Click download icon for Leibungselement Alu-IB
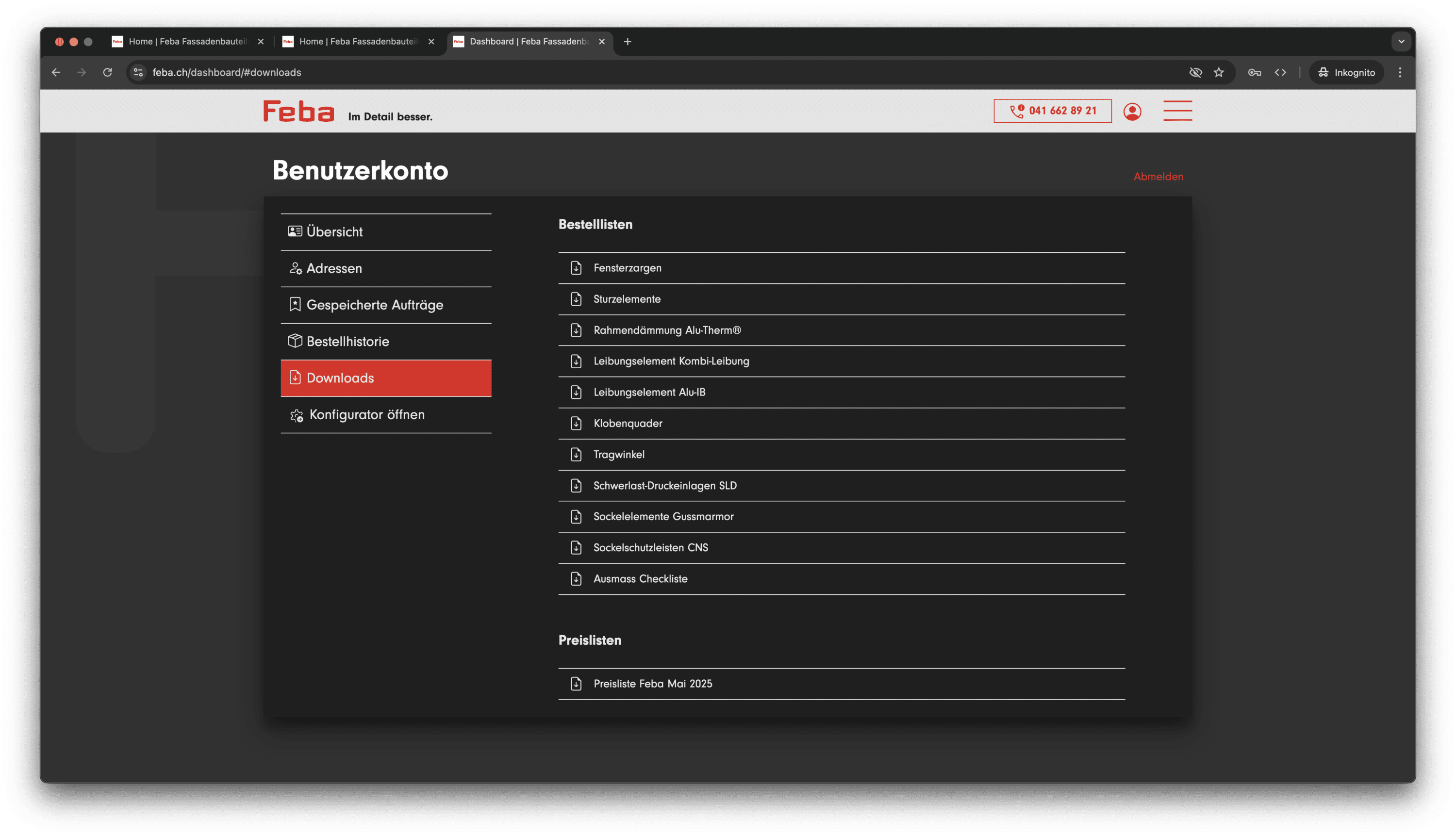1456x836 pixels. click(576, 392)
